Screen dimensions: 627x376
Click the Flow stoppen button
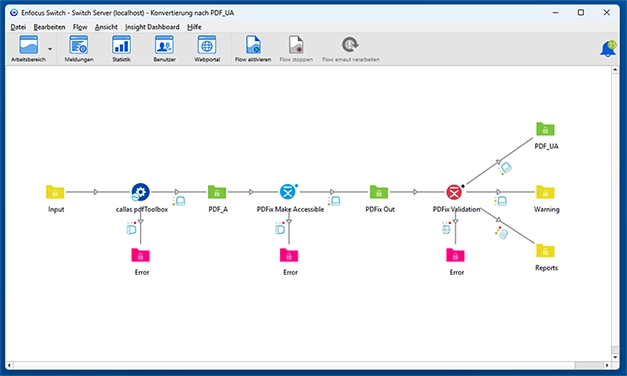click(x=296, y=48)
